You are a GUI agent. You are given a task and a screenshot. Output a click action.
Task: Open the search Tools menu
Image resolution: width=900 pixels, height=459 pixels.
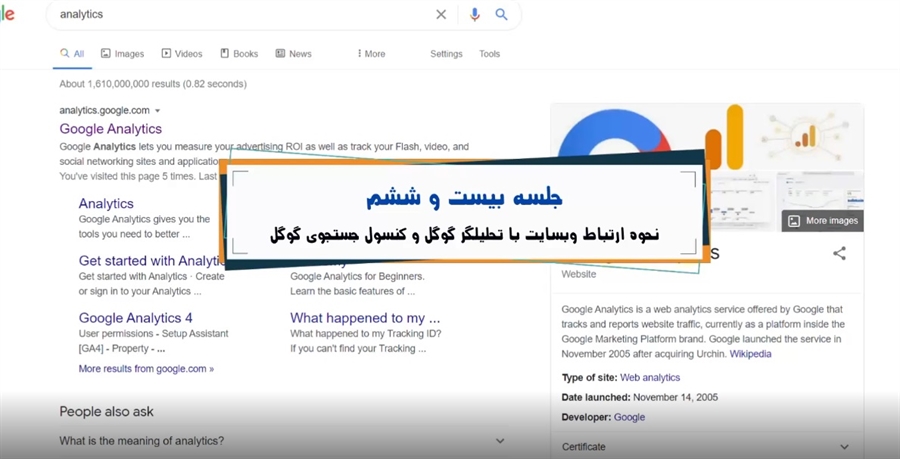tap(490, 53)
